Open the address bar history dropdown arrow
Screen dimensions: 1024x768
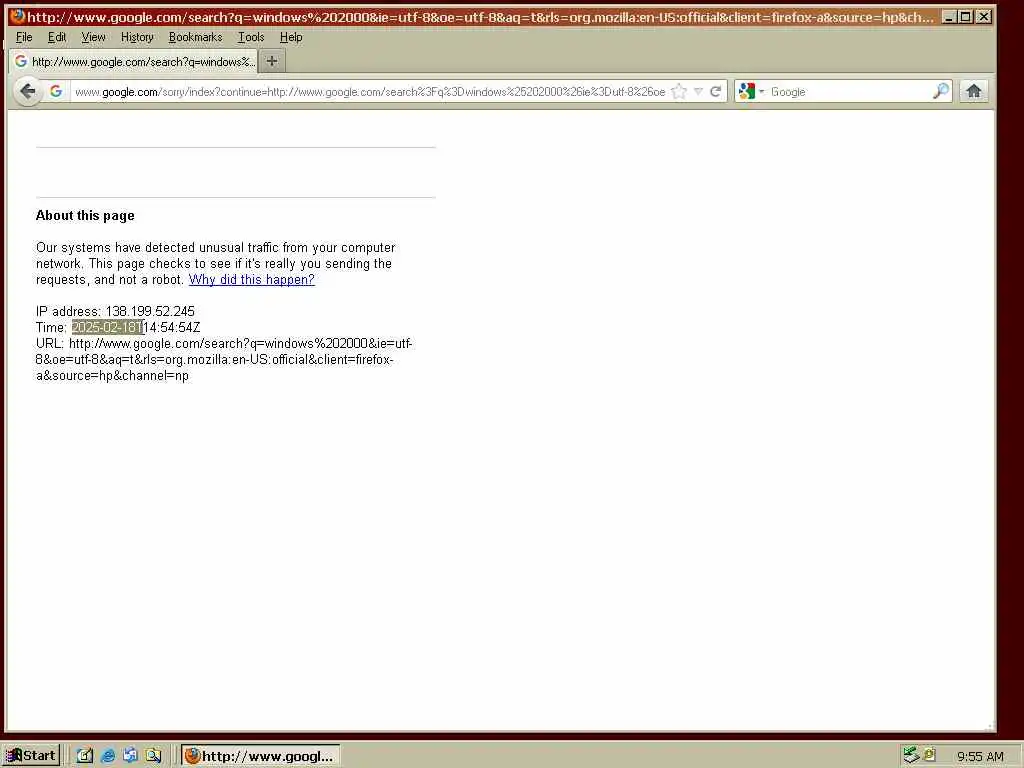pyautogui.click(x=698, y=91)
